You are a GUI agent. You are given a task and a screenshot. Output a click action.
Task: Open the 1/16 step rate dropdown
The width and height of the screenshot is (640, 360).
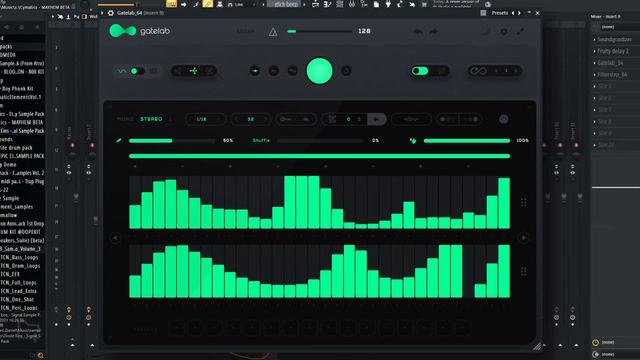point(205,119)
